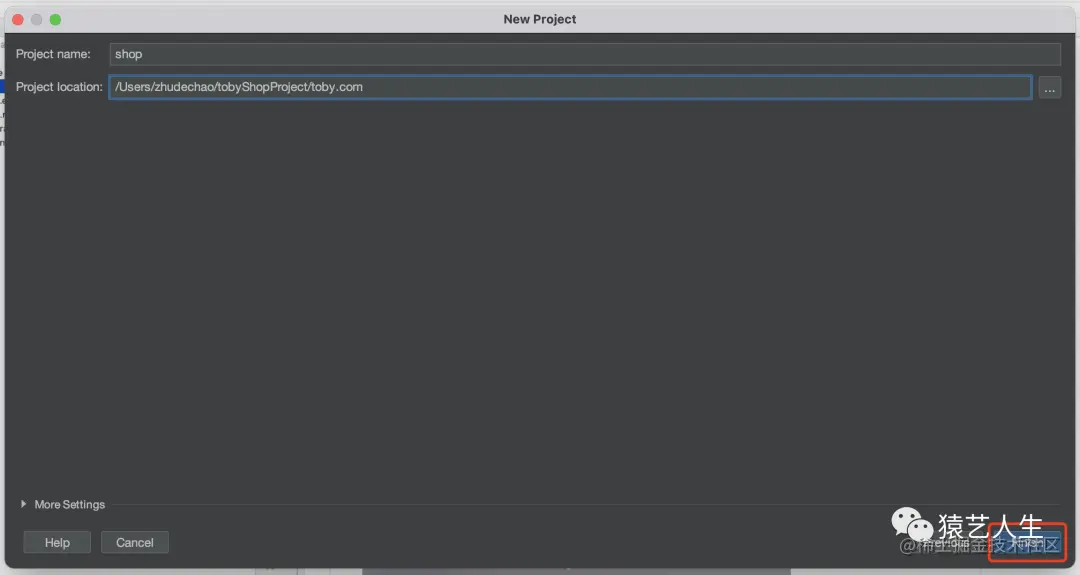Viewport: 1080px width, 575px height.
Task: Place cursor after 'toby.com' in the path
Action: [364, 87]
